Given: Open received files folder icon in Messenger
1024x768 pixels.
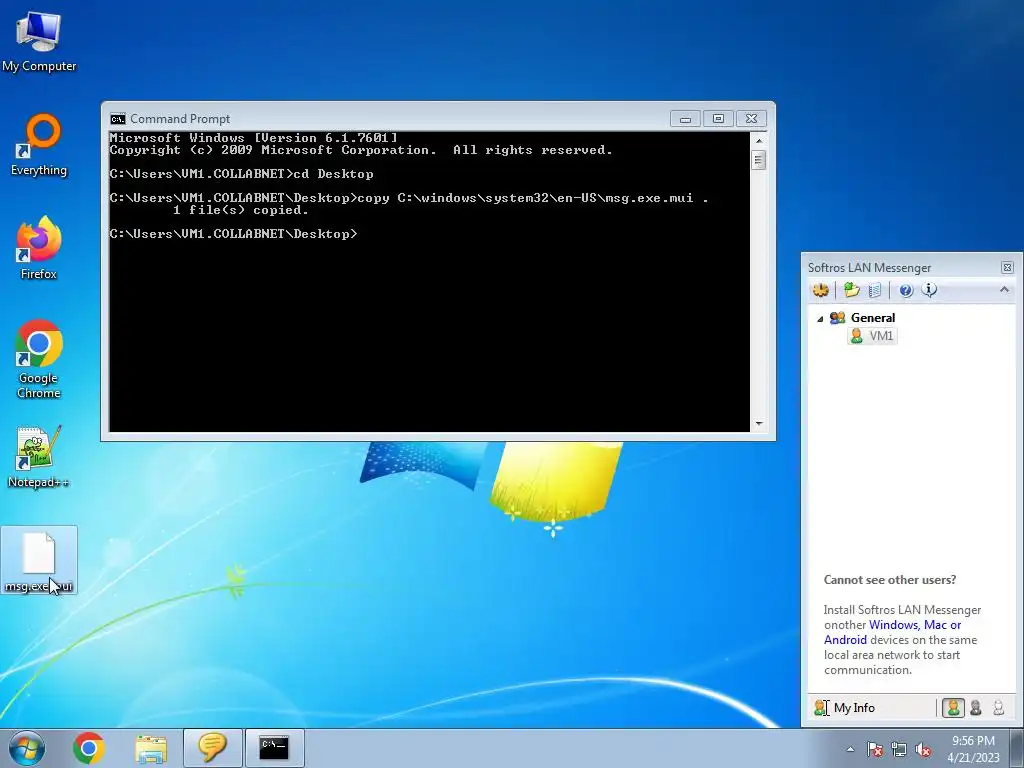Looking at the screenshot, I should coord(851,290).
